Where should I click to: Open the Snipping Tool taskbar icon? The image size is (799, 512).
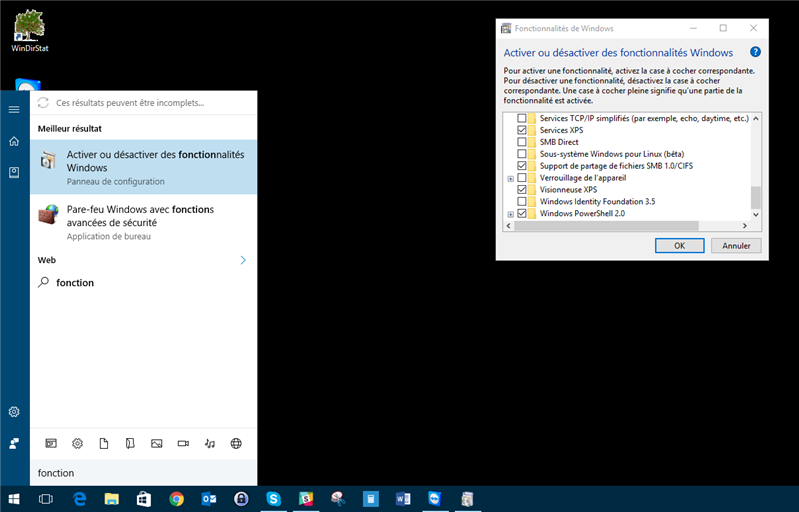coord(338,499)
